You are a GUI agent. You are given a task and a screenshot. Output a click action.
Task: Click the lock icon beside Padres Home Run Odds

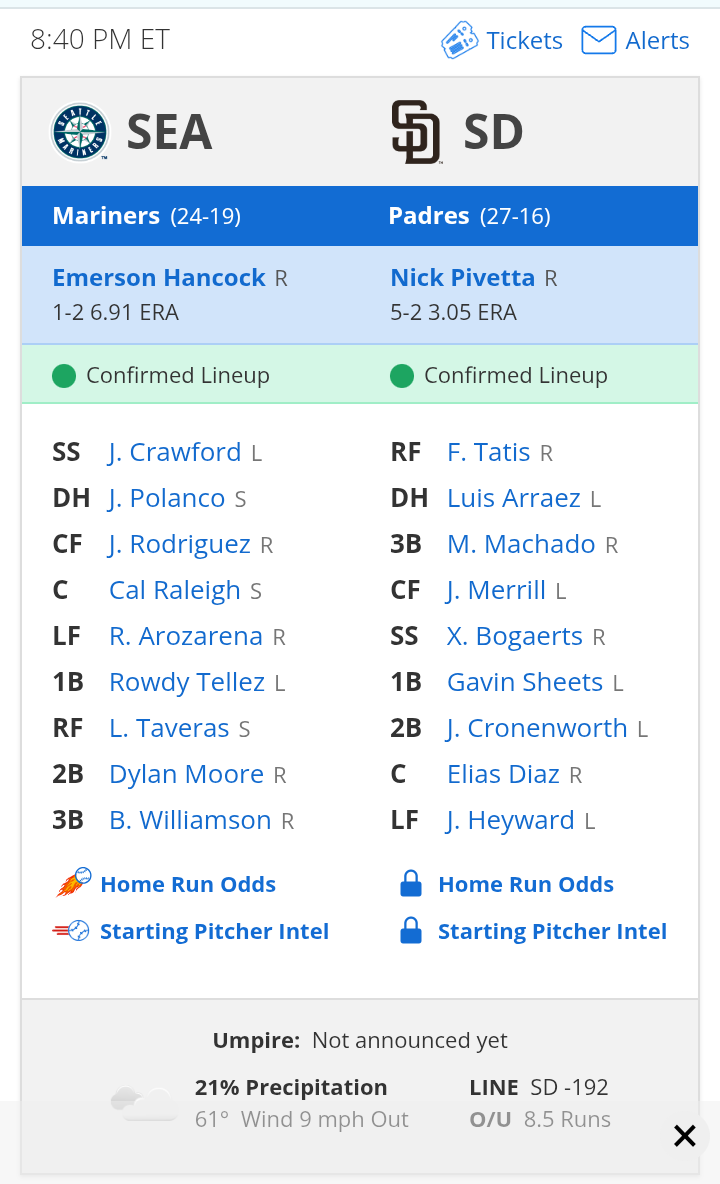pos(411,883)
